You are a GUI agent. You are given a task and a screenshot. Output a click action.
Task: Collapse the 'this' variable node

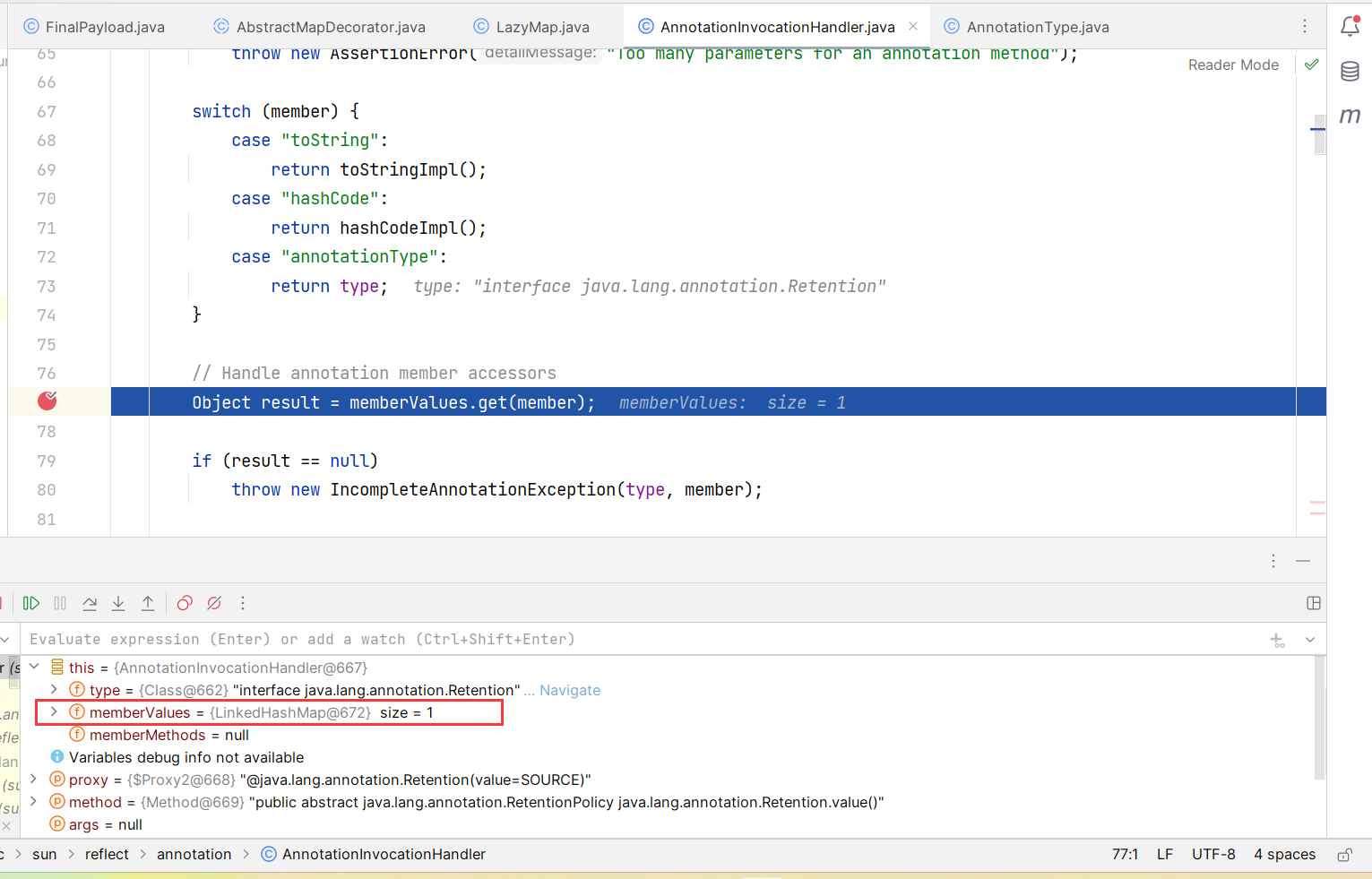coord(34,668)
